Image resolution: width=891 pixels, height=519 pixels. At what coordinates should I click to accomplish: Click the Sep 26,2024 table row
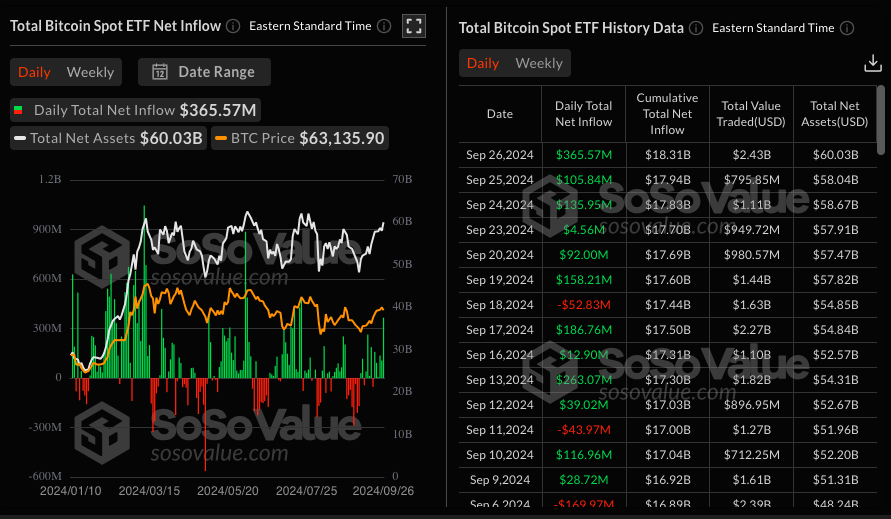(x=667, y=154)
